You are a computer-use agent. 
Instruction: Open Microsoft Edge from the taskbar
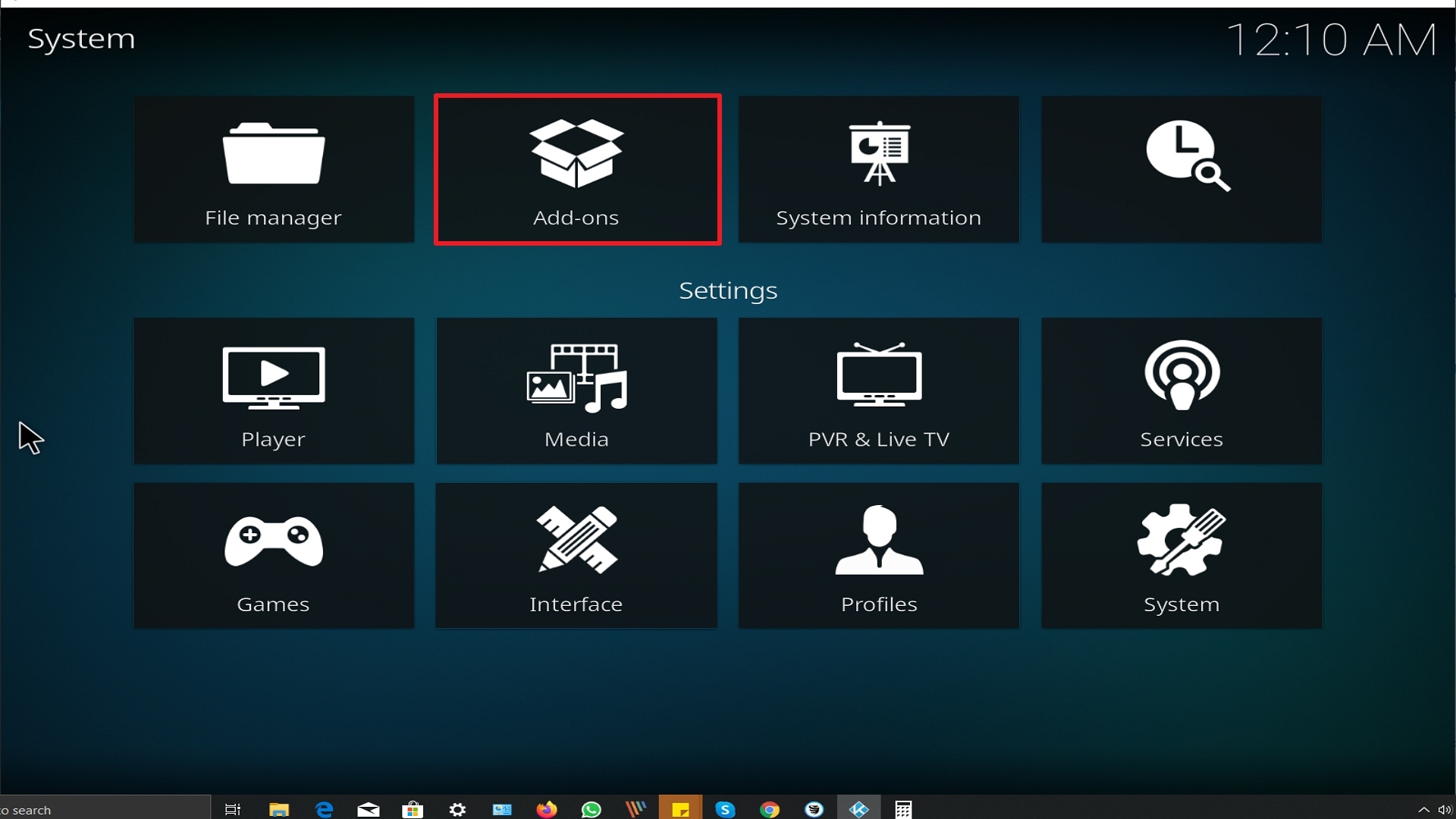click(324, 809)
